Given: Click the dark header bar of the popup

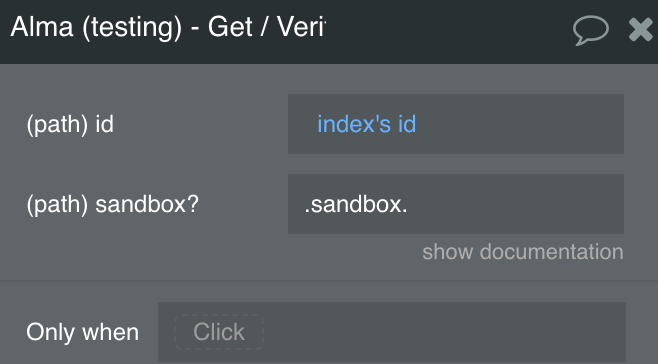Looking at the screenshot, I should [x=449, y=31].
